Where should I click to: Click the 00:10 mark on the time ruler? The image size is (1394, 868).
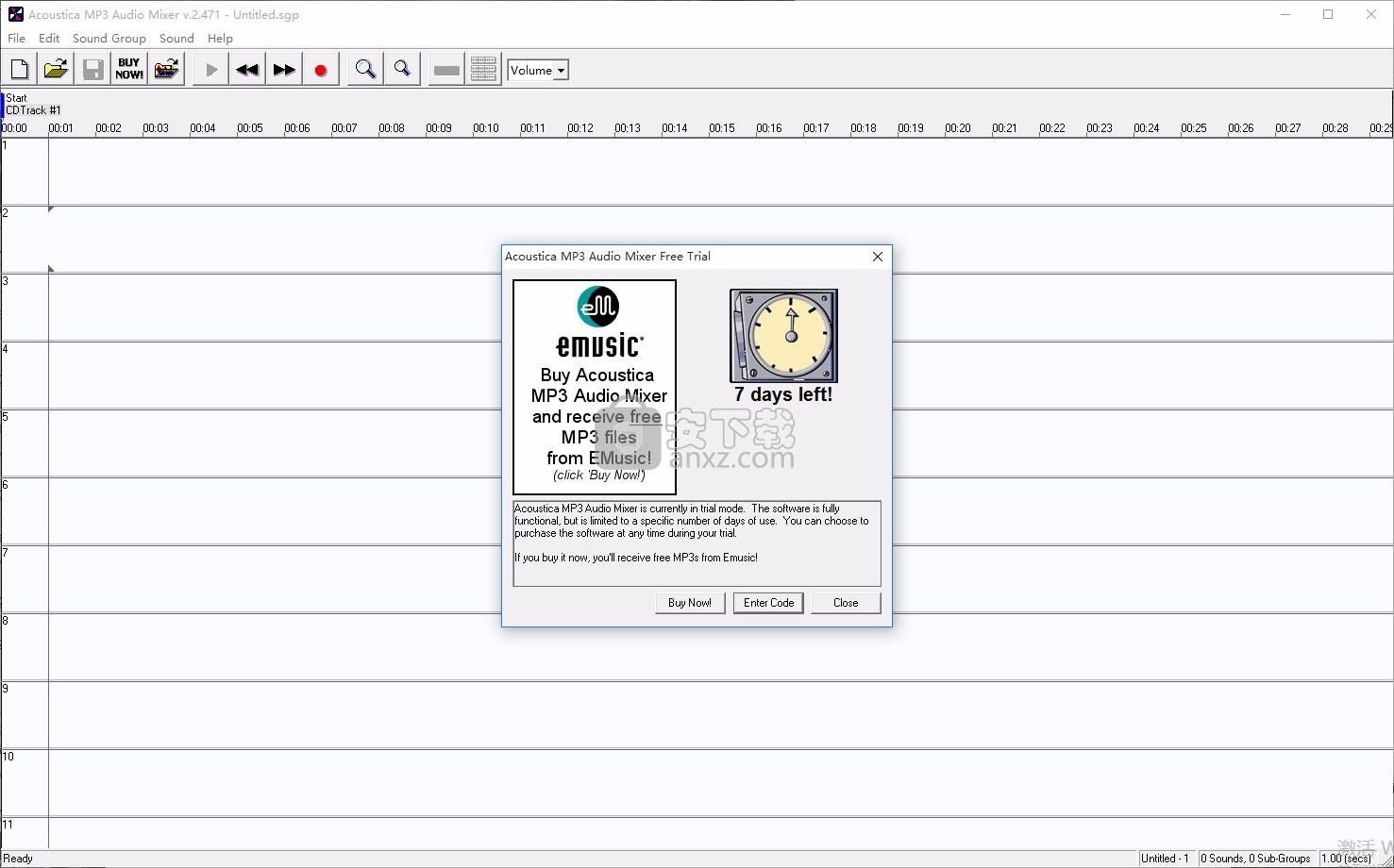[x=486, y=128]
